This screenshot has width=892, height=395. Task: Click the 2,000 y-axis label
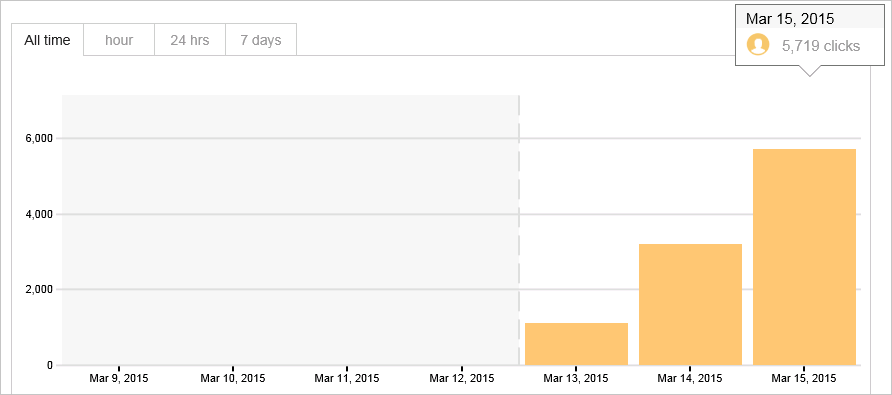pos(39,290)
